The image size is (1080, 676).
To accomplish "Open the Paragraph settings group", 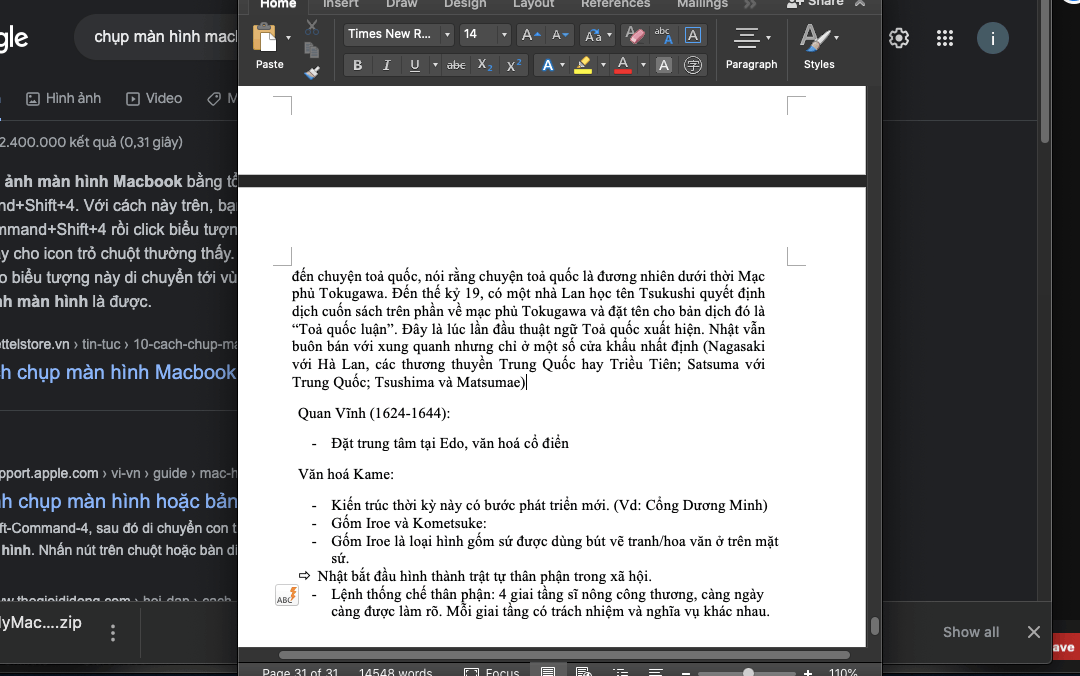I will [751, 48].
